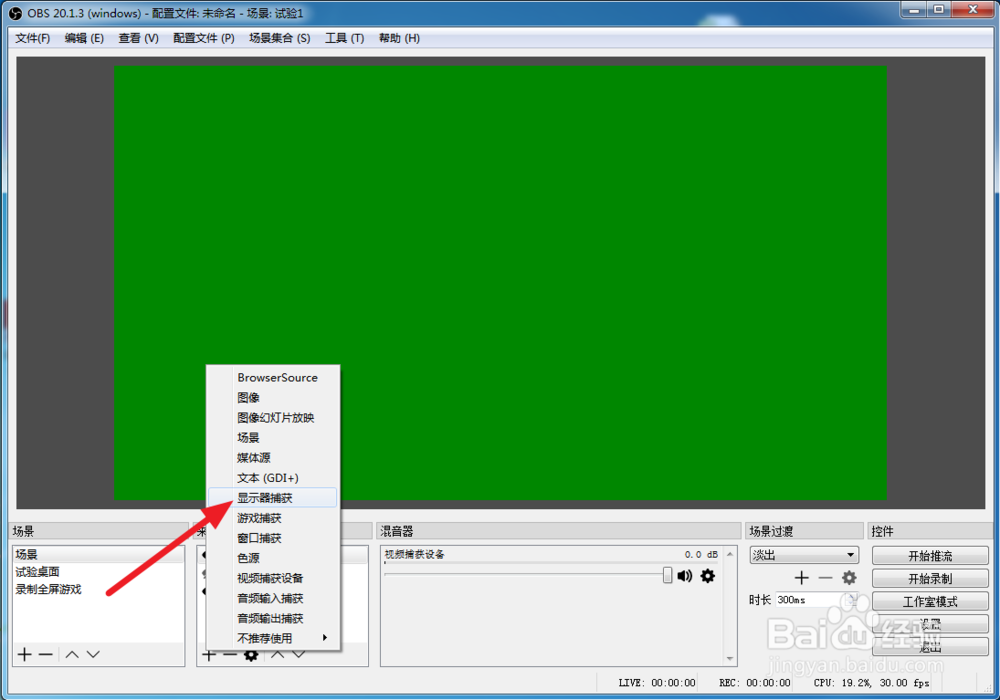Screen dimensions: 1000x700
Task: Click the CPU: 19.2%, 30.00 fps status
Action: point(871,683)
